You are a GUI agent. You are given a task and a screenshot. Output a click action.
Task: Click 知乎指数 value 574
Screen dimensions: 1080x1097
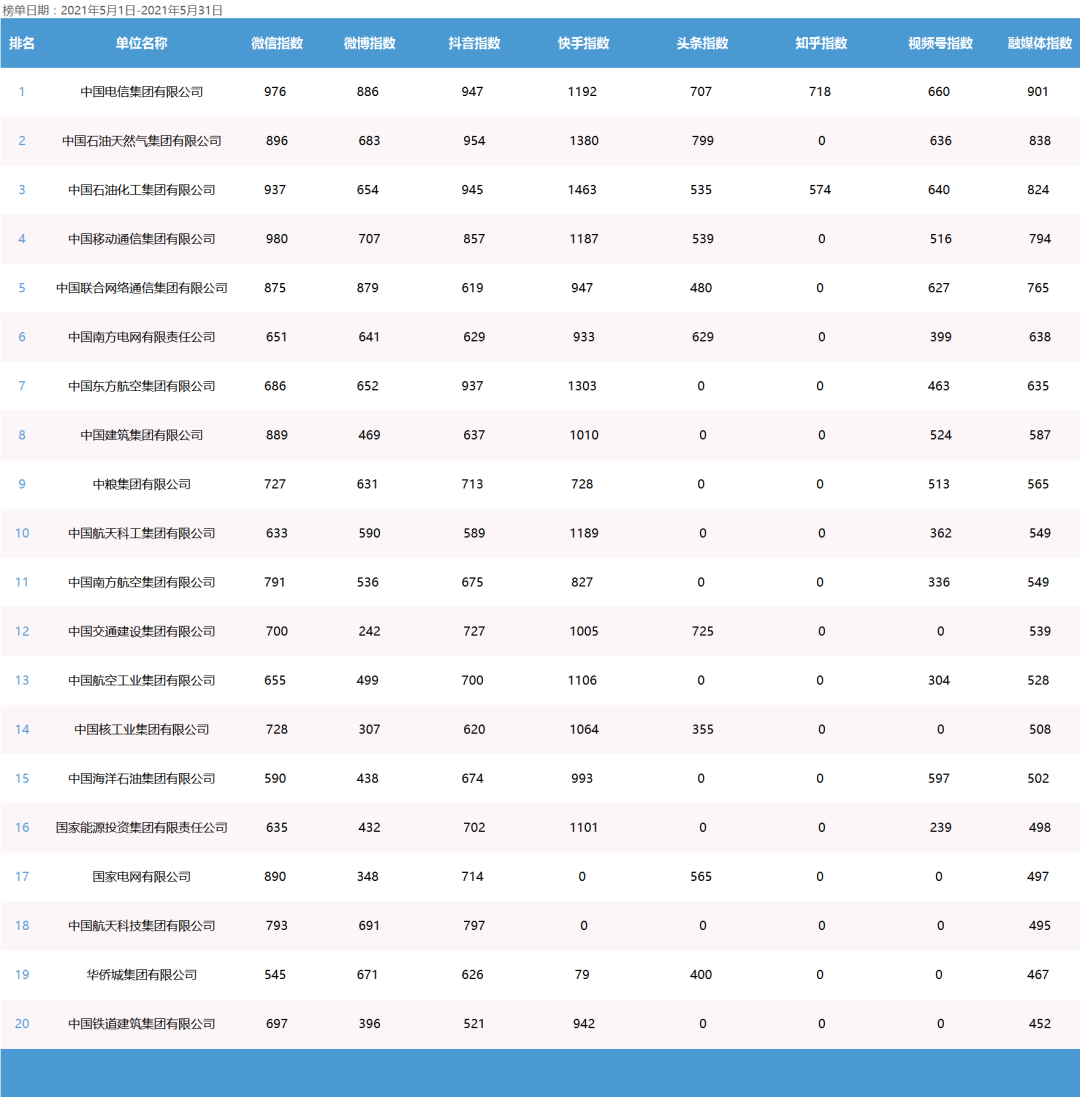[x=820, y=190]
